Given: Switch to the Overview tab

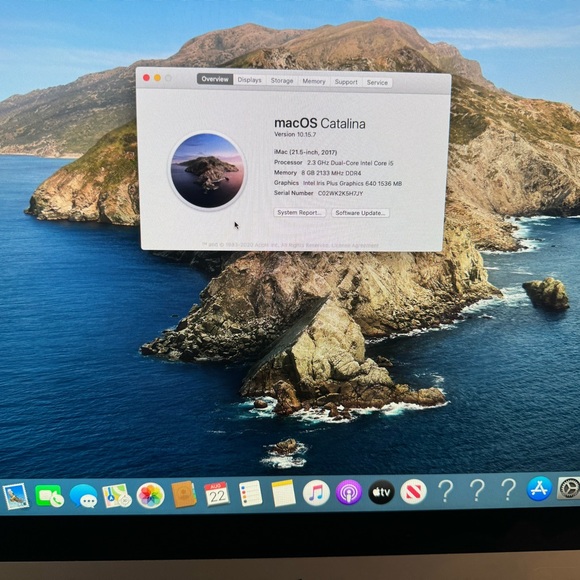Looking at the screenshot, I should (x=215, y=79).
